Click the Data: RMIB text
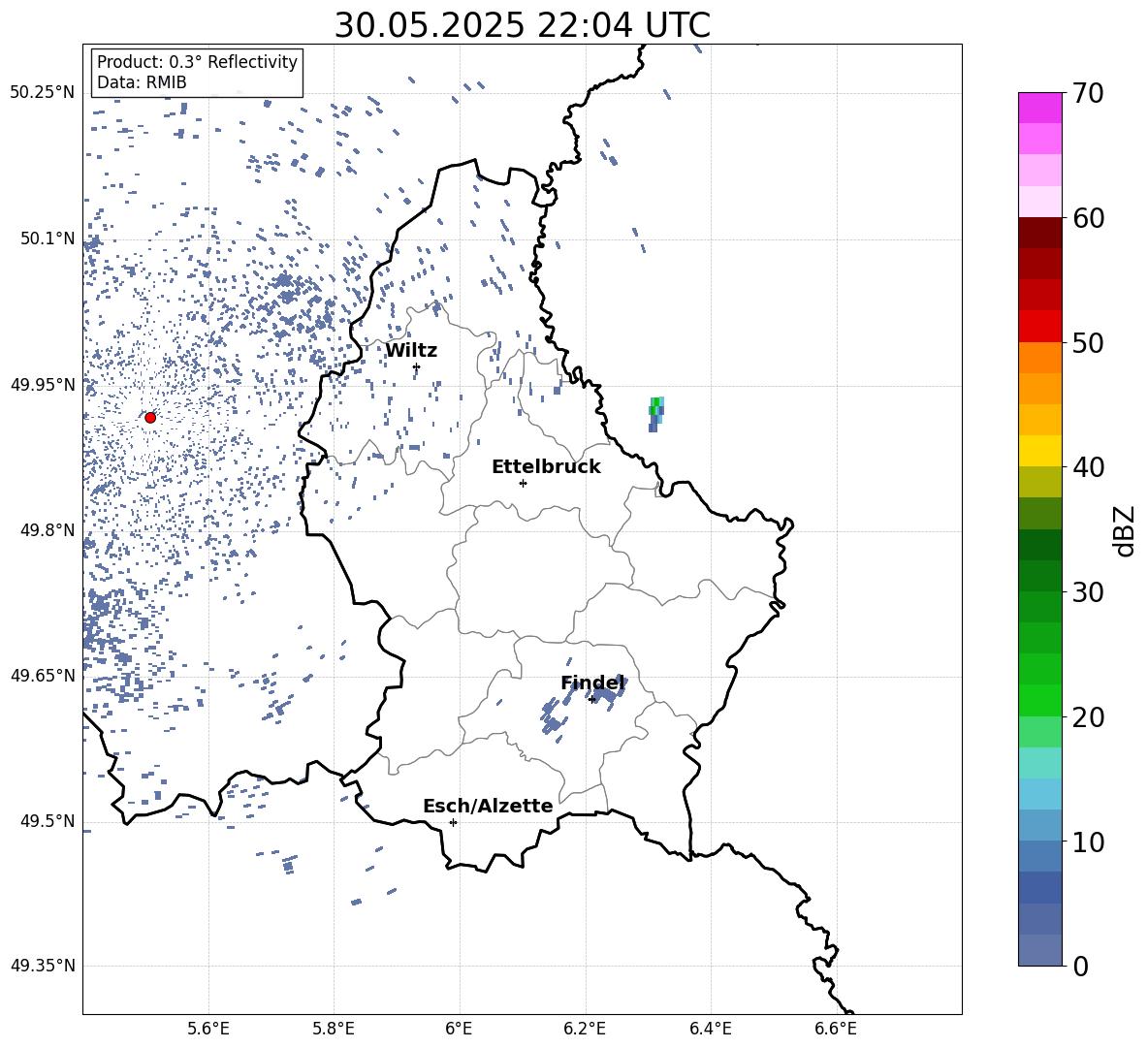The width and height of the screenshot is (1148, 1048). pyautogui.click(x=142, y=82)
